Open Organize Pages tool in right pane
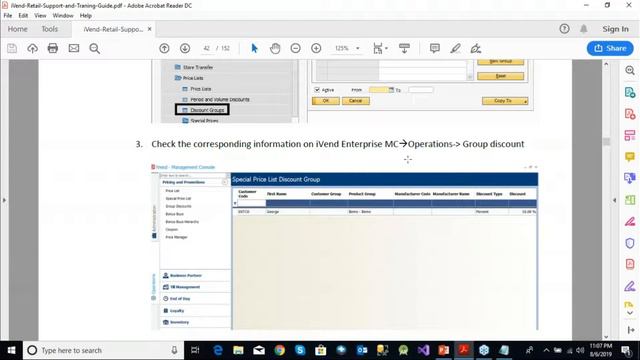640x360 pixels. [x=630, y=135]
